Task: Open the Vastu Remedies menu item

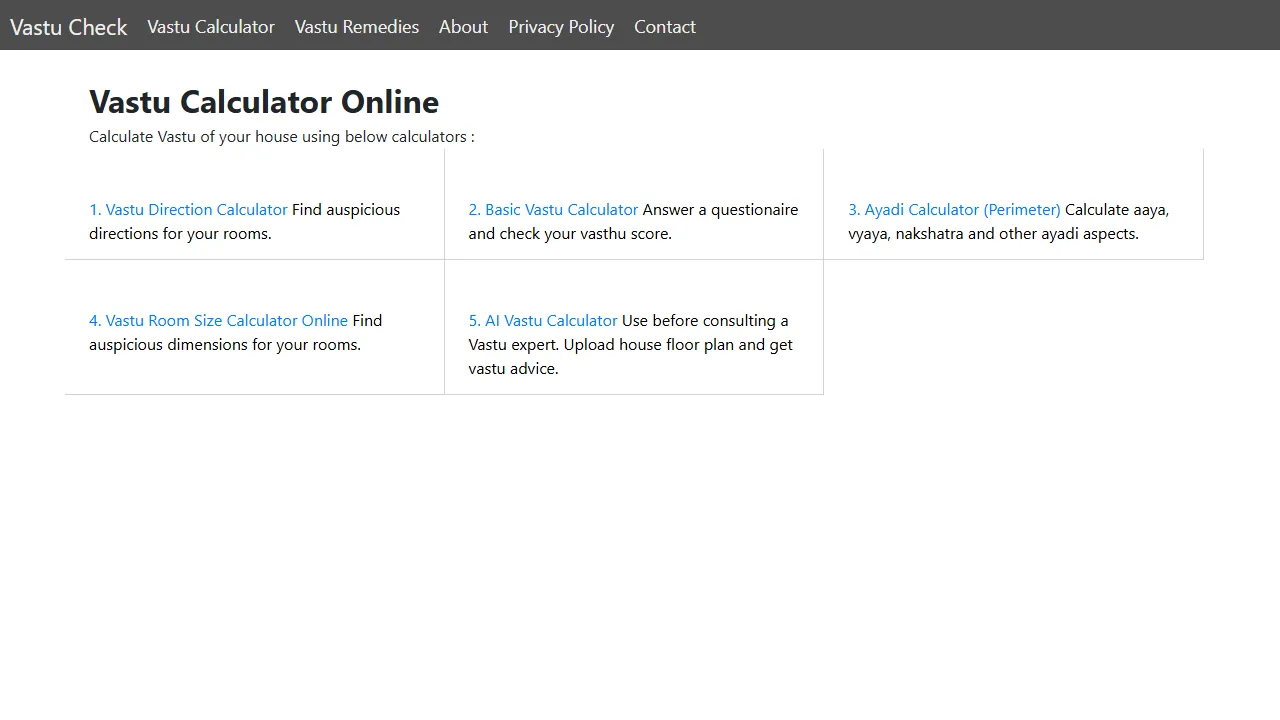Action: pos(357,27)
